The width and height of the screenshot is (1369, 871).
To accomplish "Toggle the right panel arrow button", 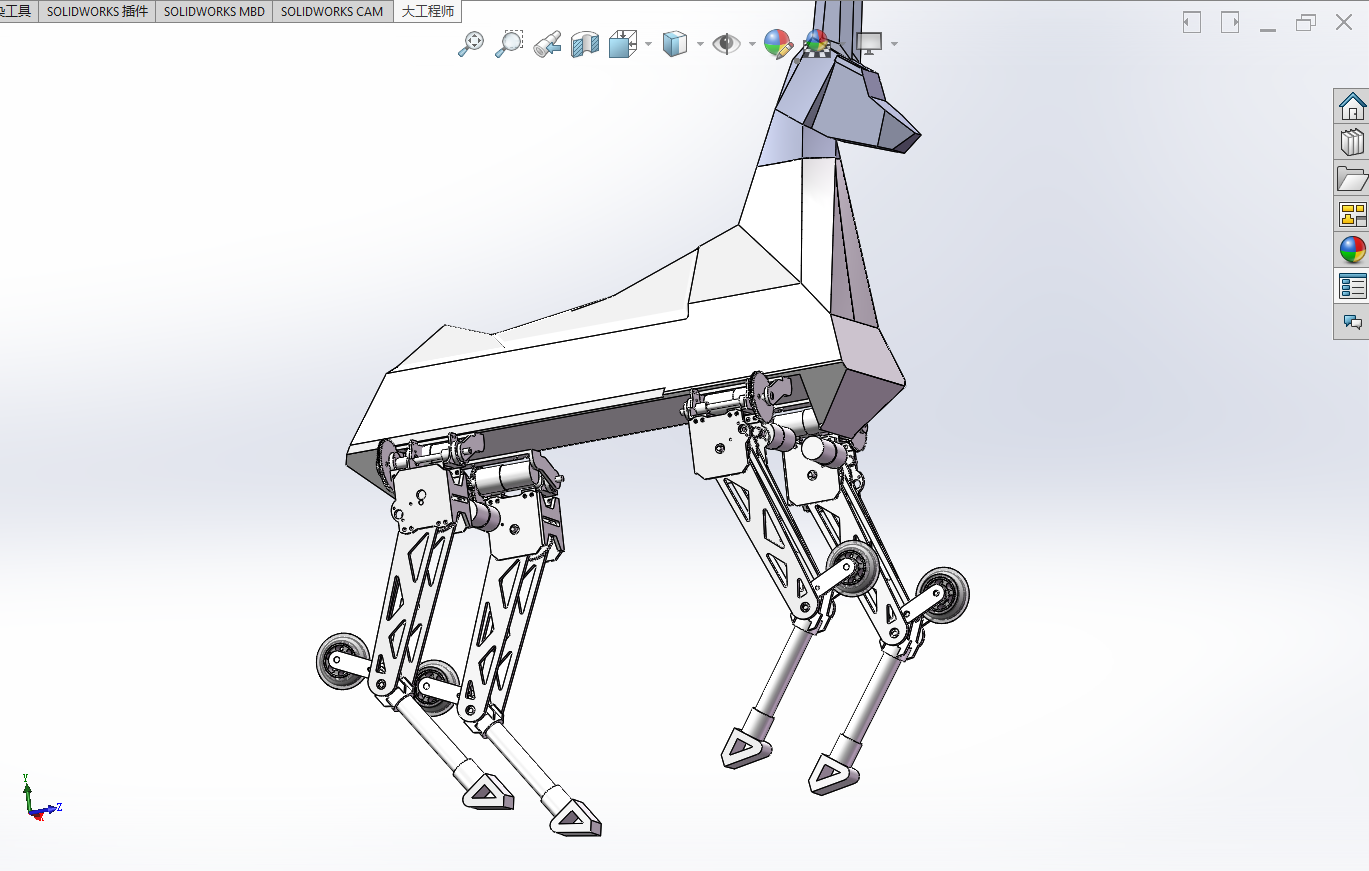I will coord(1230,22).
